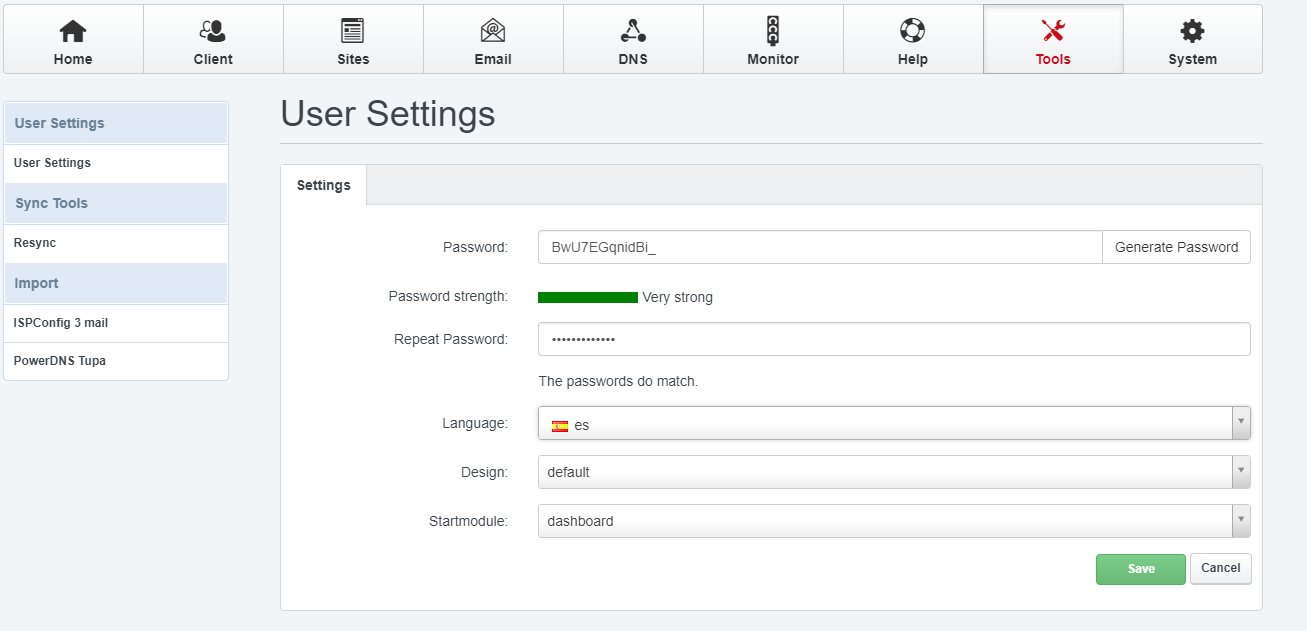Click the 'Design:' label
1307x631 pixels.
point(484,472)
